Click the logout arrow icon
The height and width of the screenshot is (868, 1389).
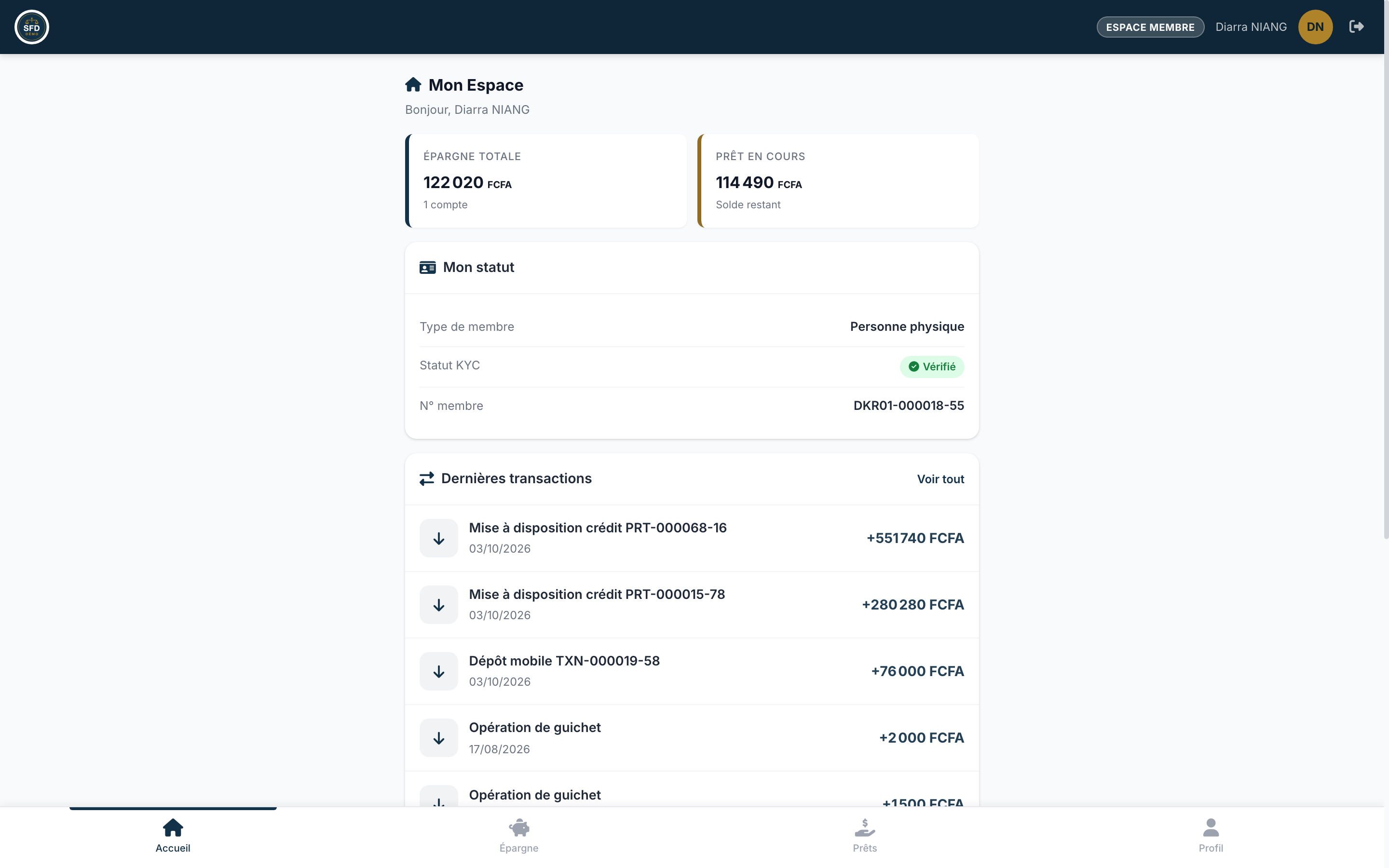(x=1356, y=27)
